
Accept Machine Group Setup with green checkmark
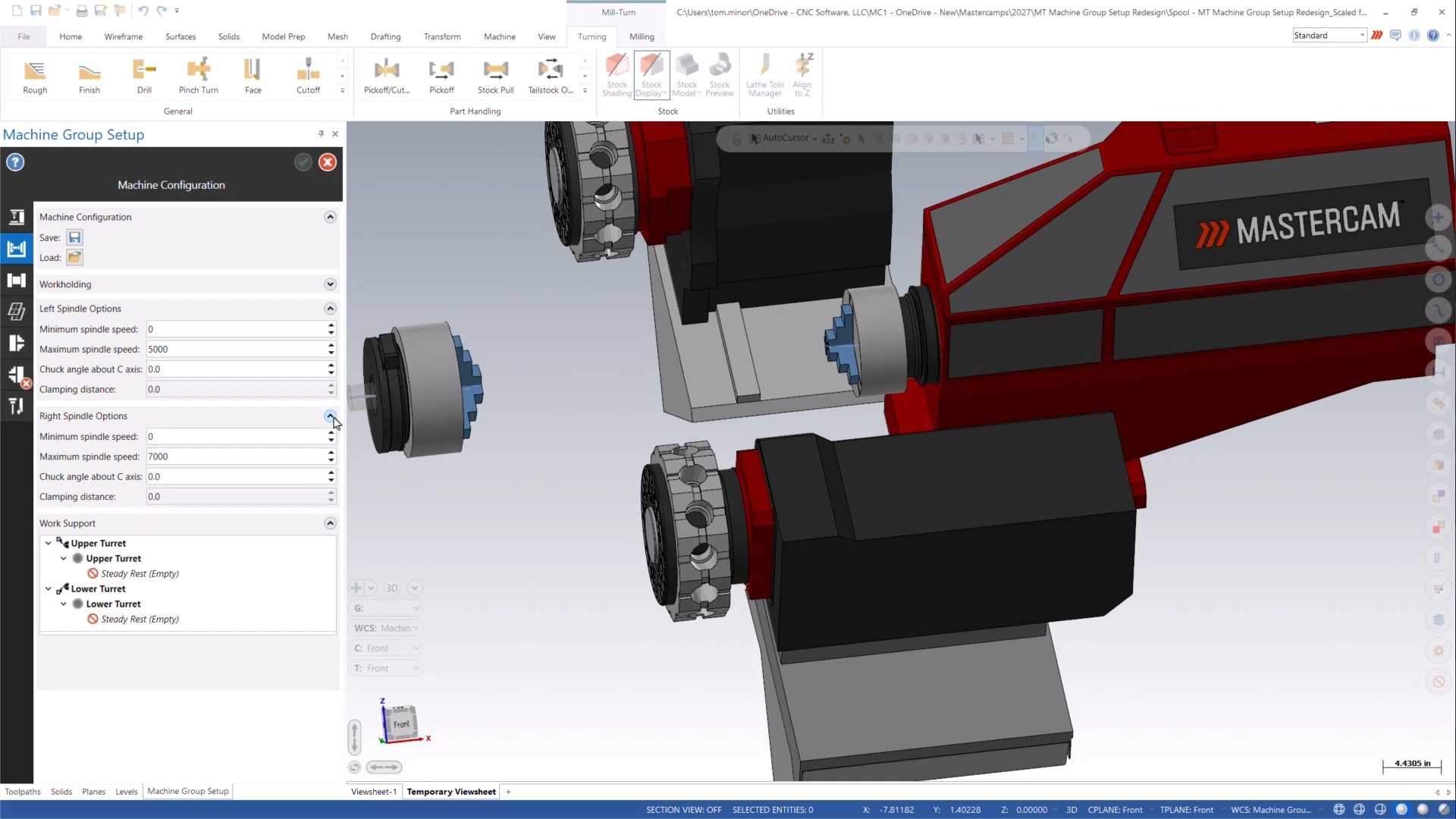(x=303, y=162)
